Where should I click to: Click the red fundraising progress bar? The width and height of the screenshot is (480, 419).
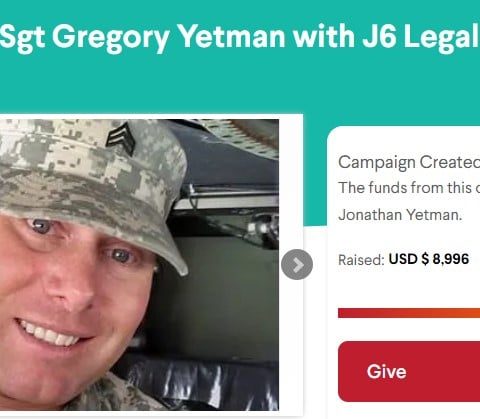409,313
